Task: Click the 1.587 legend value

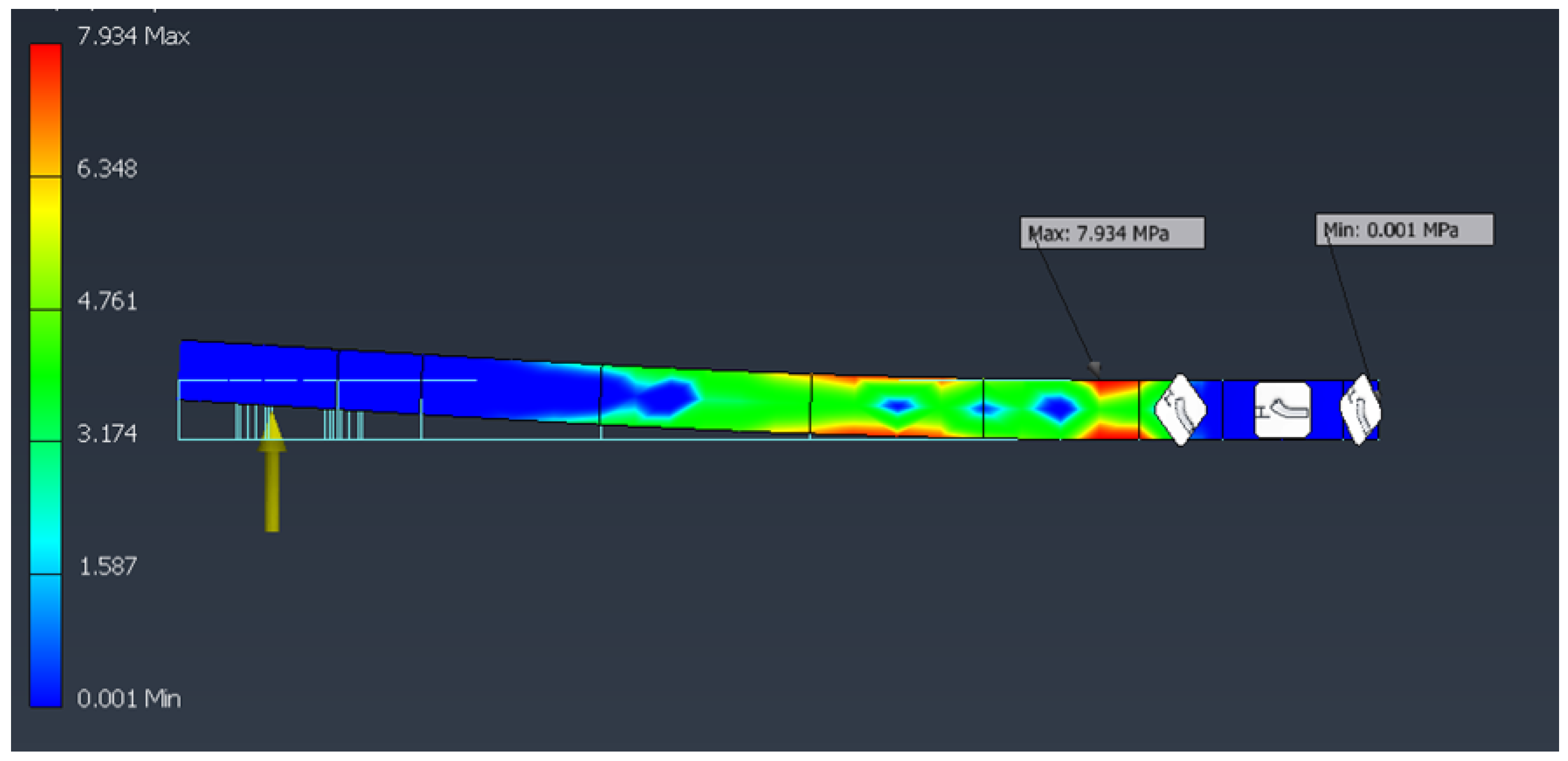Action: click(108, 566)
